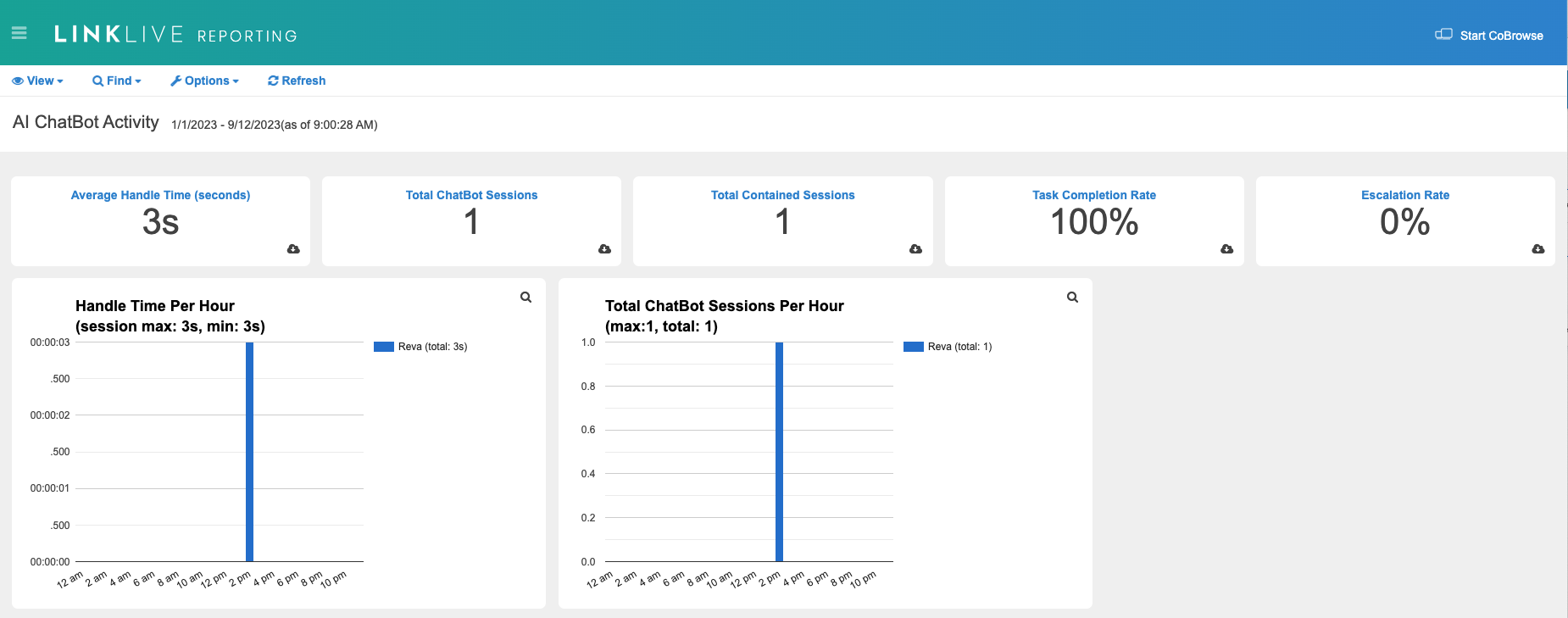The height and width of the screenshot is (618, 1568).
Task: Click the Escalation Rate title link
Action: click(1404, 195)
